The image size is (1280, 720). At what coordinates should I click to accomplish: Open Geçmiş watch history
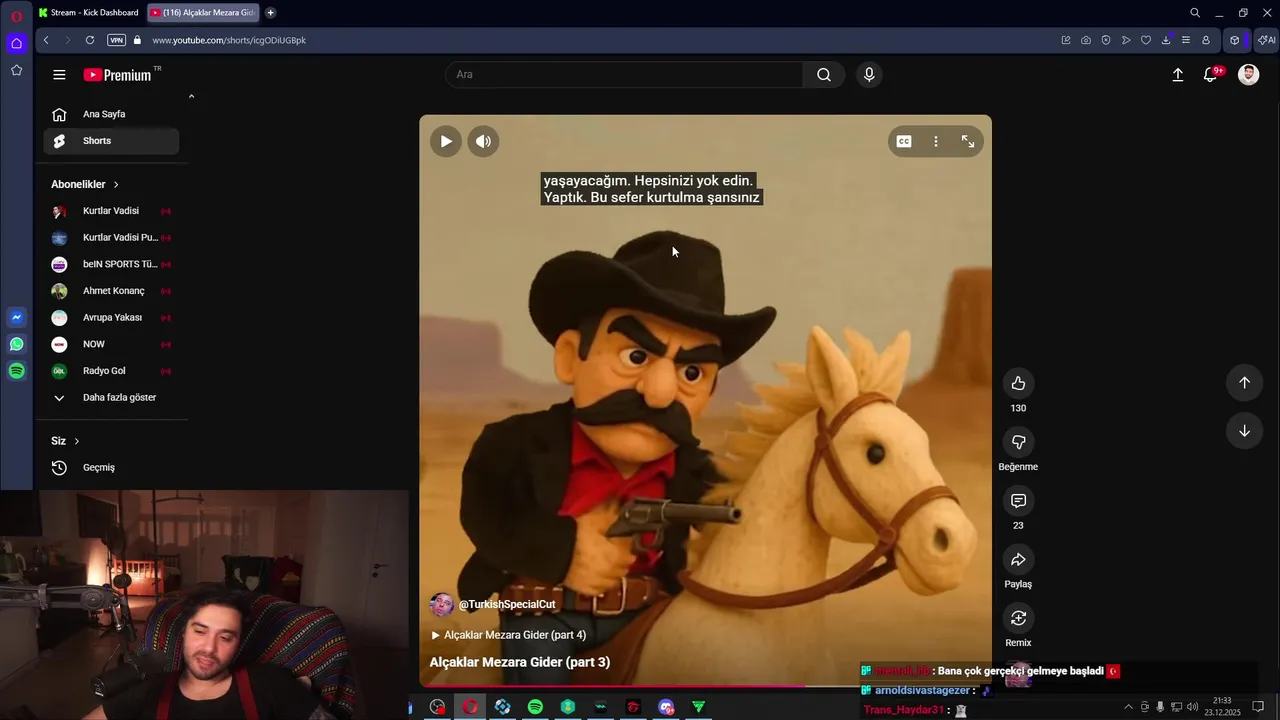point(111,468)
